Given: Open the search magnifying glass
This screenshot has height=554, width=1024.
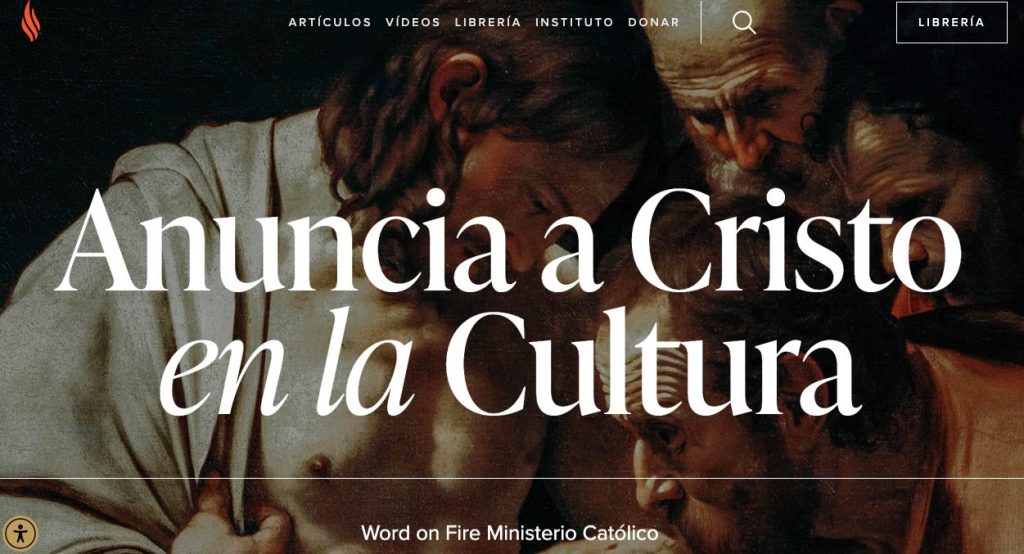Looking at the screenshot, I should click(744, 23).
